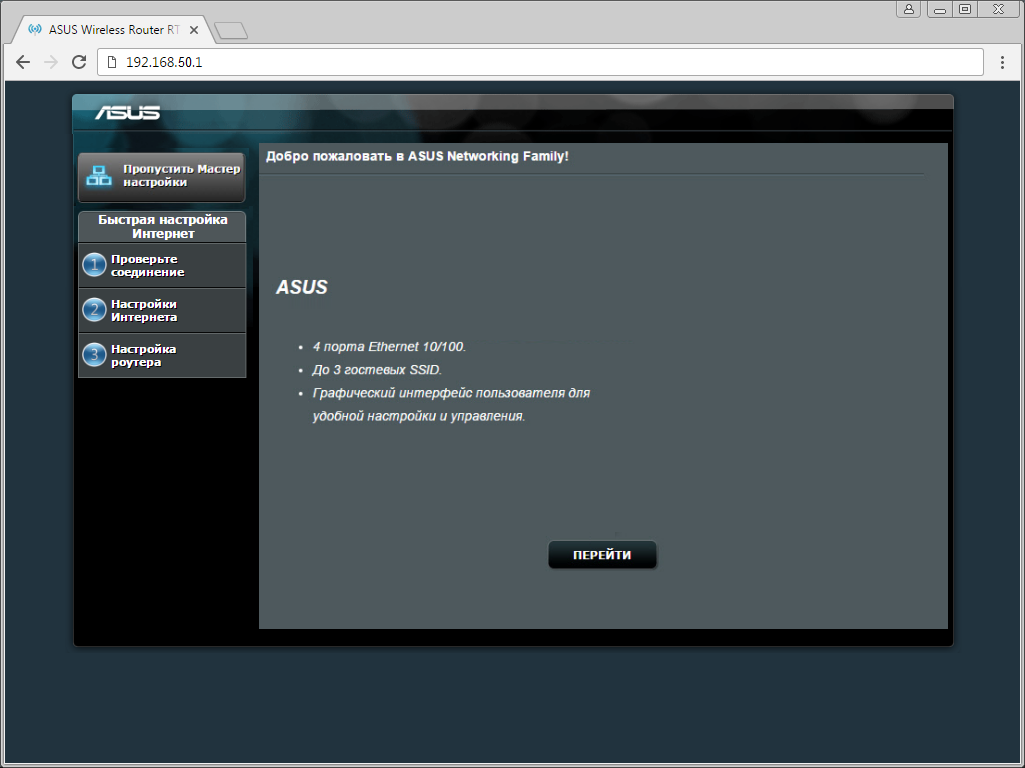This screenshot has width=1025, height=768.
Task: Select Настройки Интернета step
Action: tap(162, 310)
